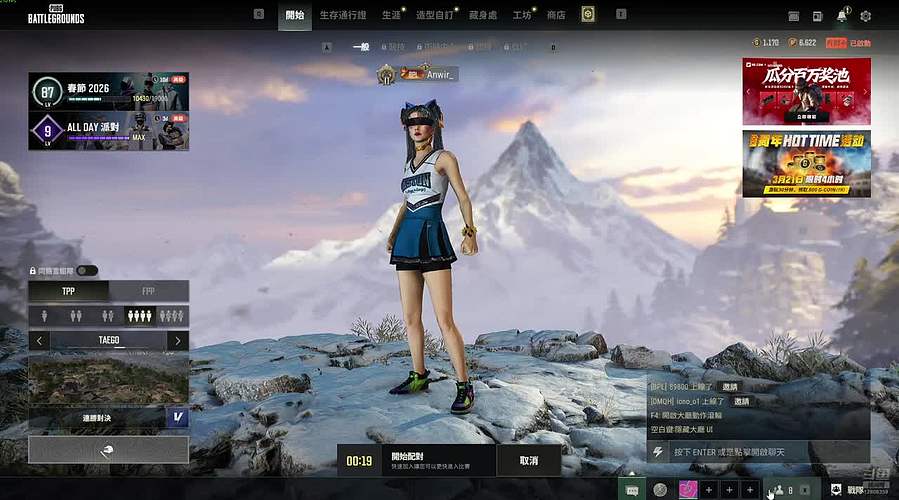Add teammate in first plus slot
The height and width of the screenshot is (500, 899).
point(709,490)
